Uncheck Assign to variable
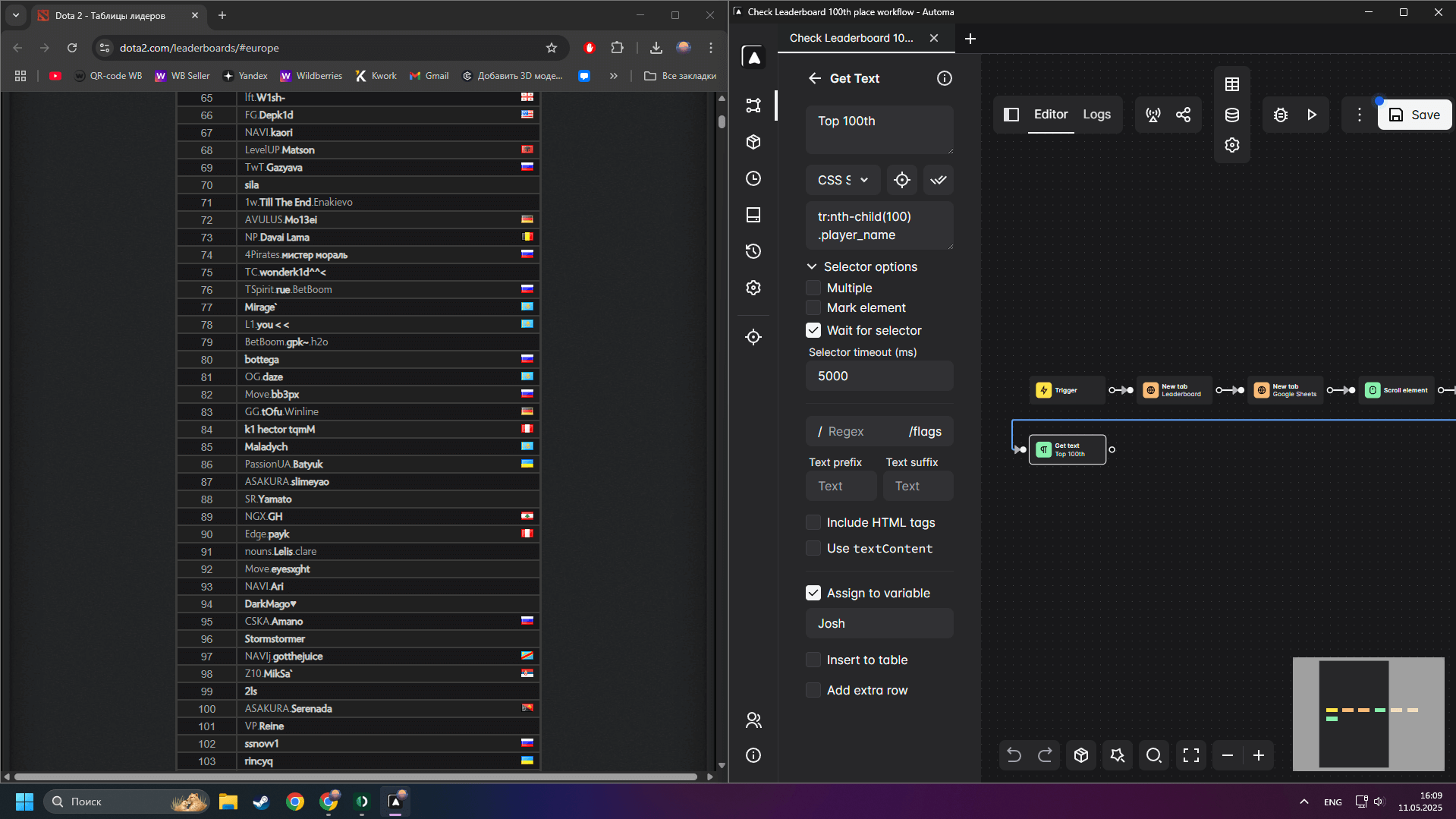The image size is (1456, 819). (x=813, y=593)
